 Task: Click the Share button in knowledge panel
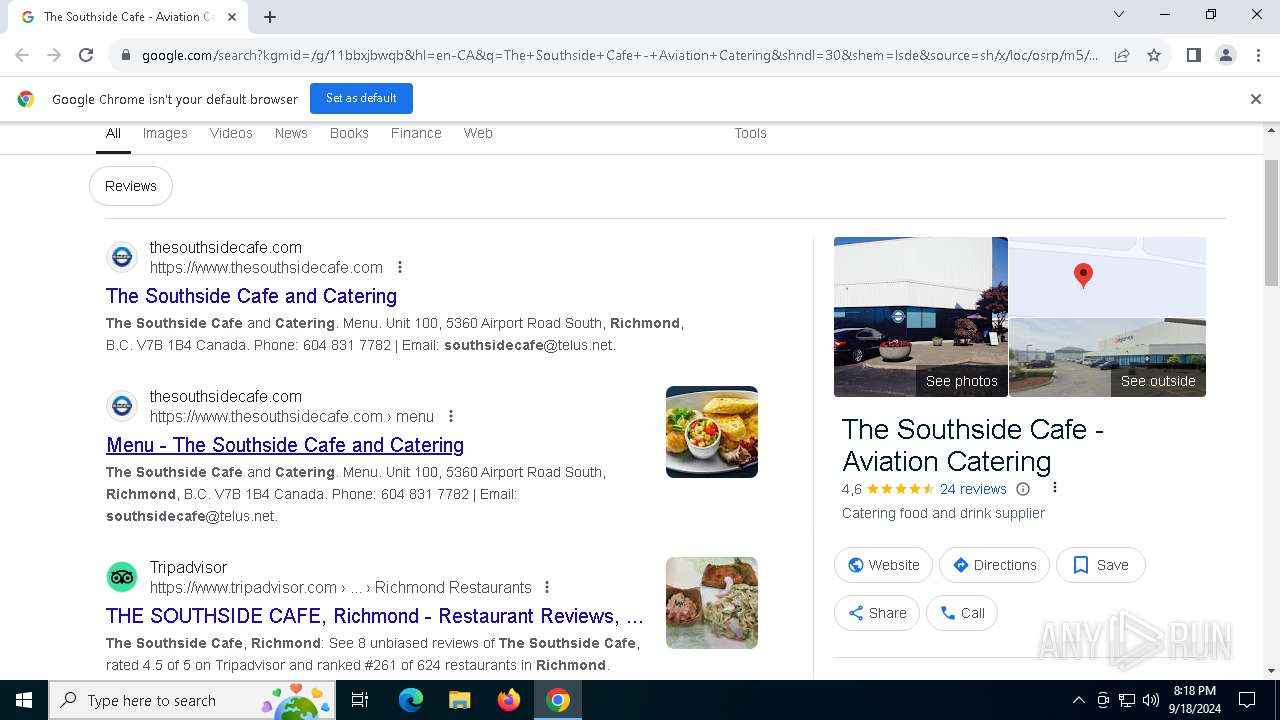click(x=876, y=613)
